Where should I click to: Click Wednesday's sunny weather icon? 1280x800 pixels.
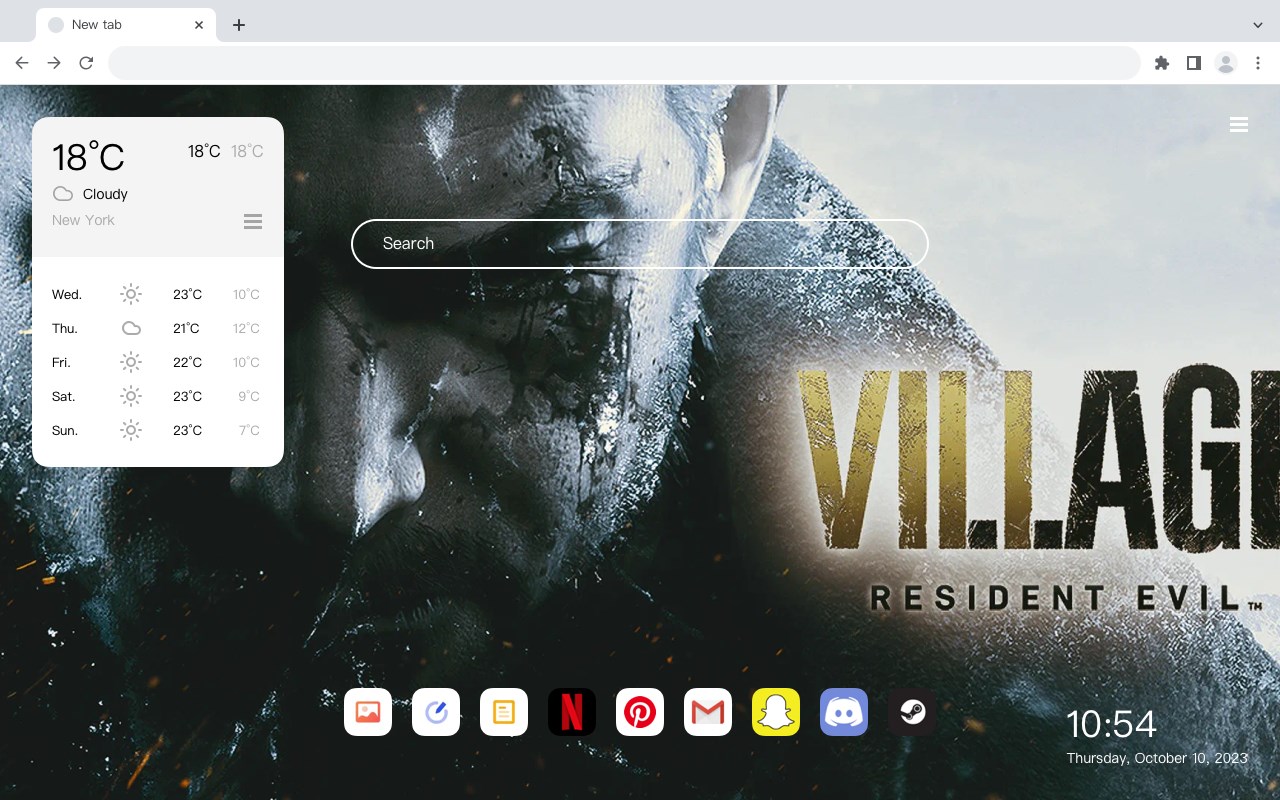(131, 294)
